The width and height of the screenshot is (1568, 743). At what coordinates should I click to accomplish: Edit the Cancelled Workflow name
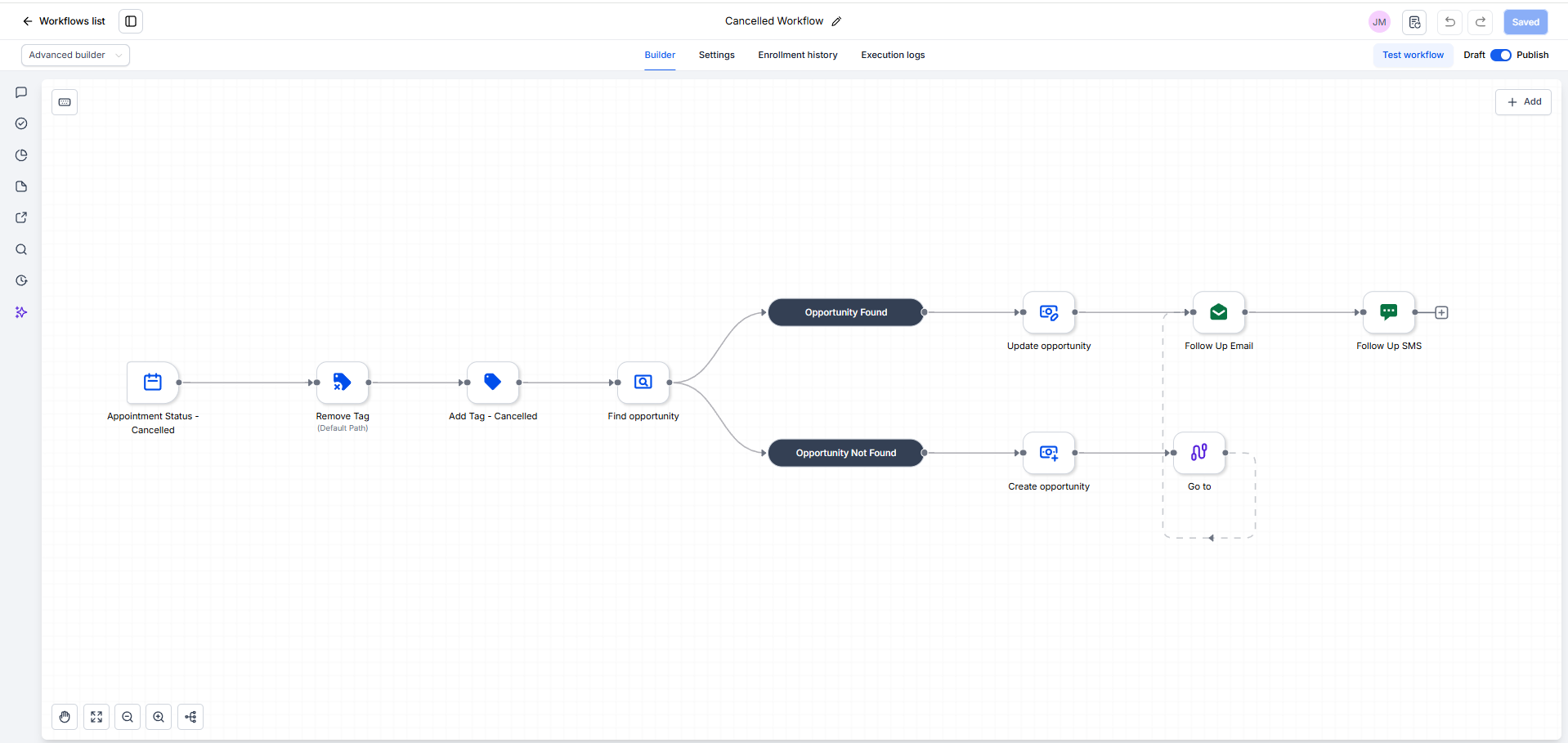point(836,21)
